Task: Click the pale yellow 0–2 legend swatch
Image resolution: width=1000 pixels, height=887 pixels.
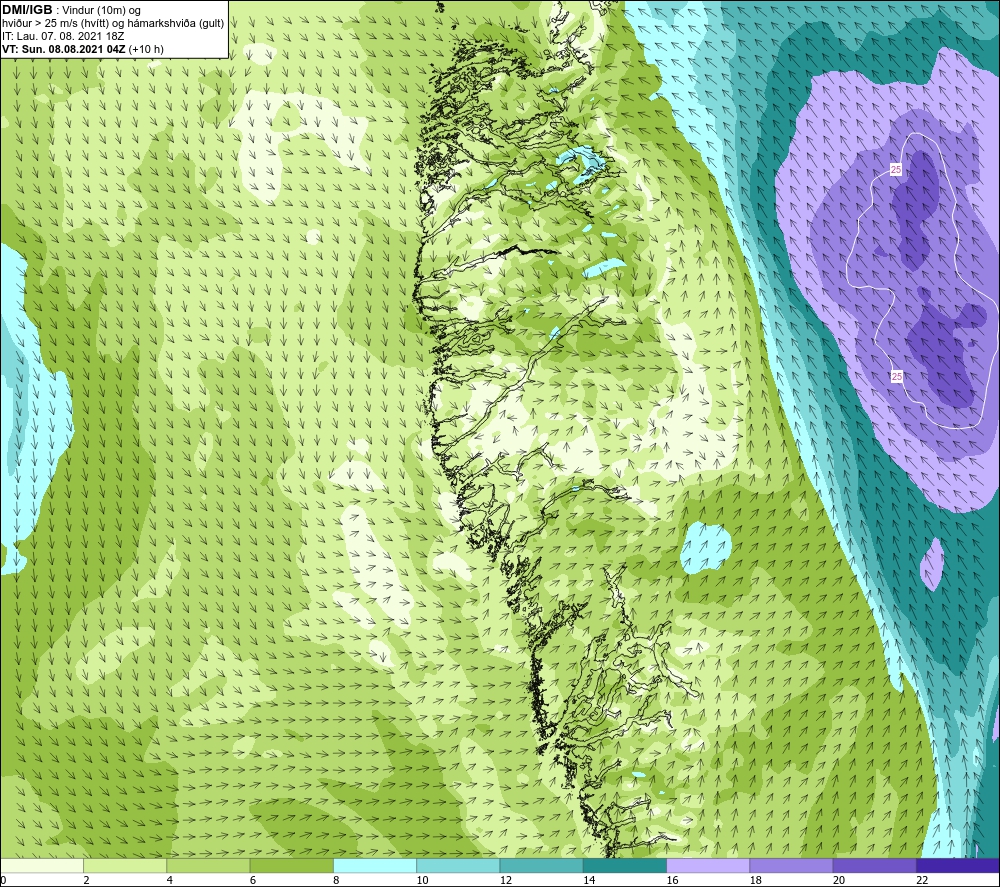Action: click(x=41, y=865)
